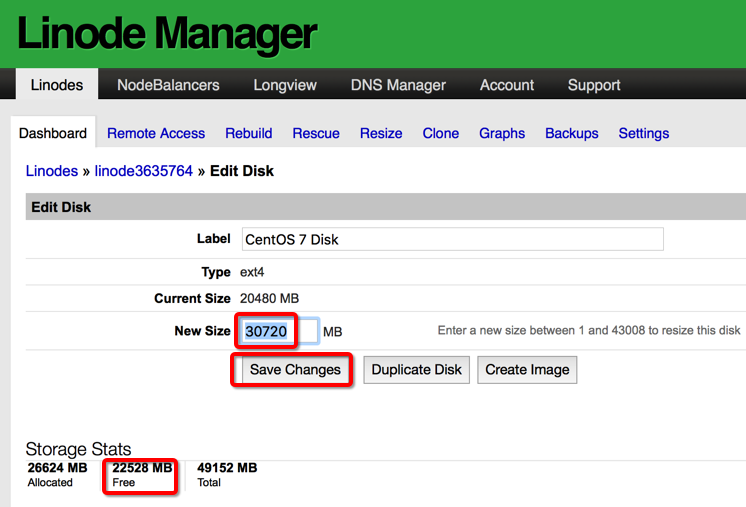Select the '26624 MB' allocated stat
This screenshot has width=746, height=507.
pos(58,468)
